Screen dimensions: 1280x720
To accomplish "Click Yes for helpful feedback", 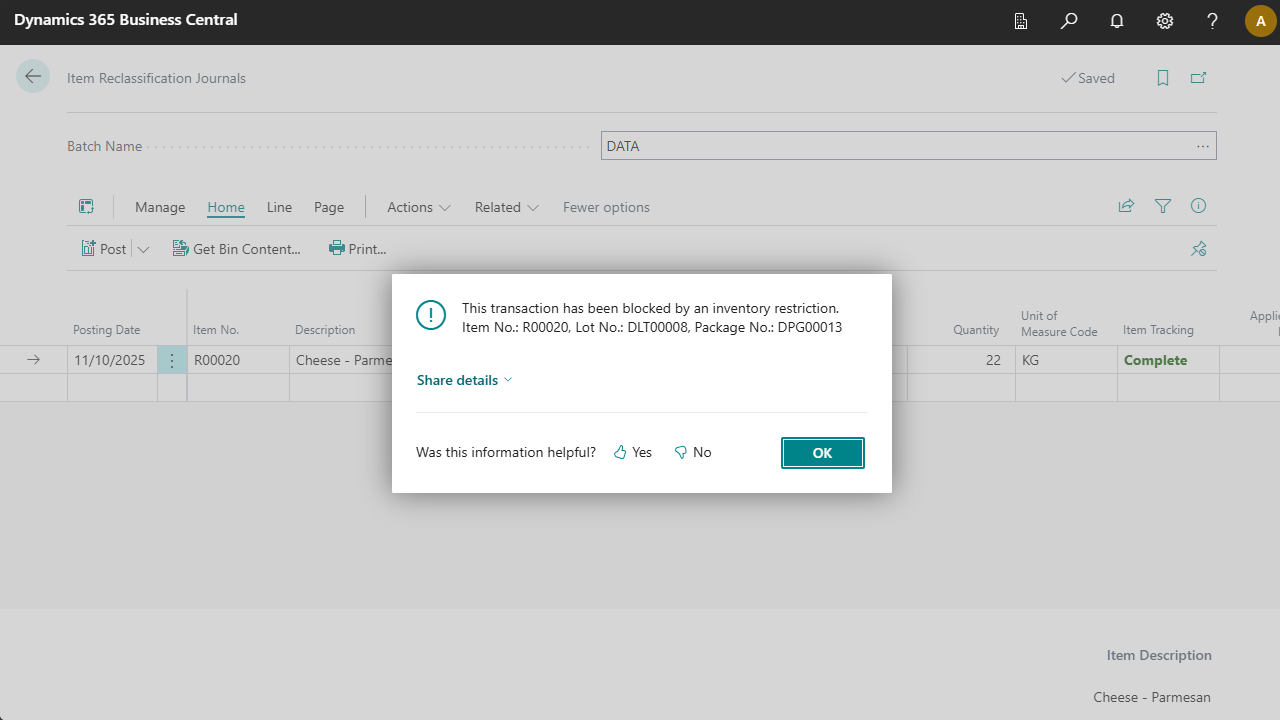I will (x=633, y=453).
